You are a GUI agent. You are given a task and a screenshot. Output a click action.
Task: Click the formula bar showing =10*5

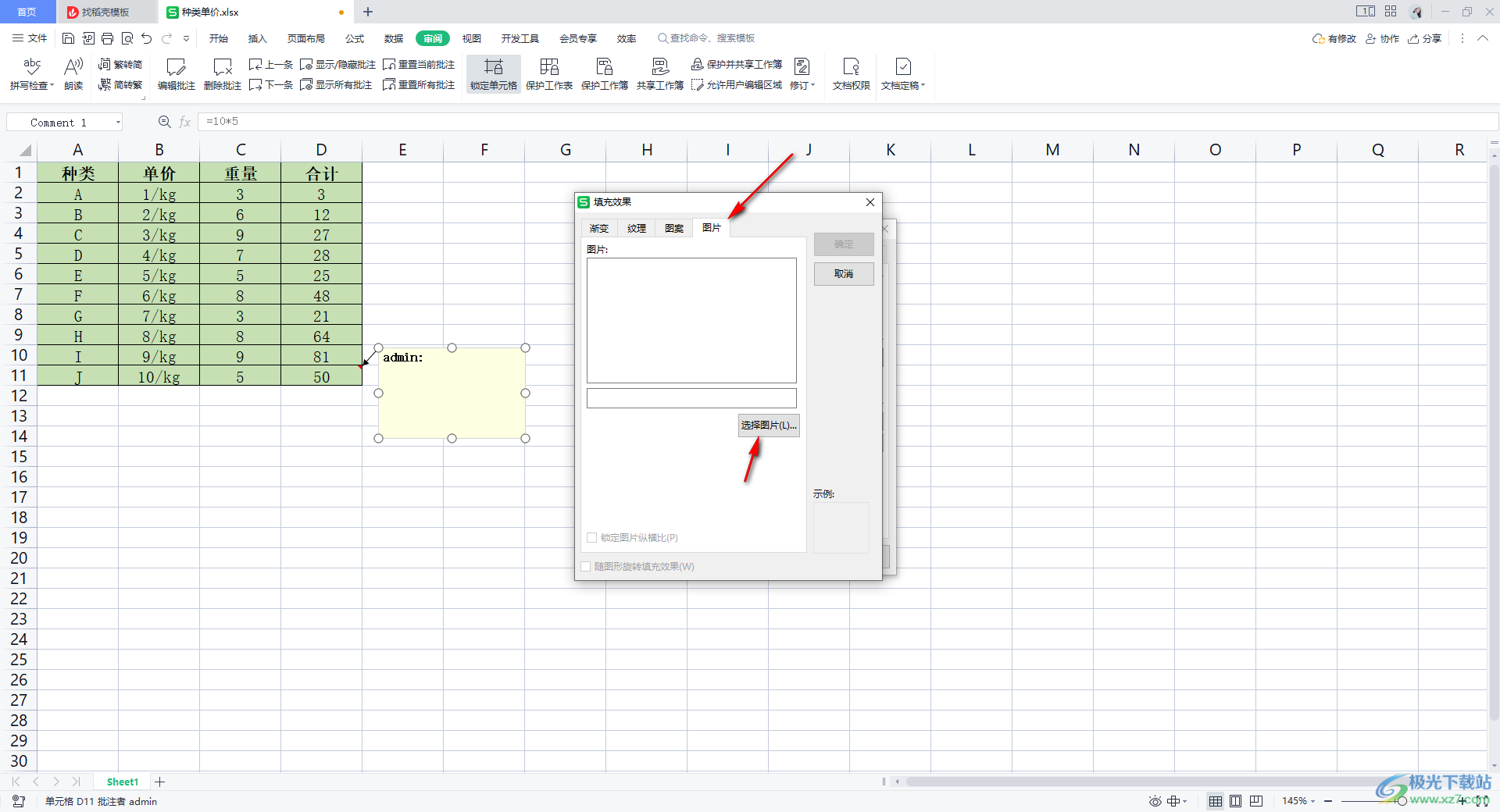848,122
